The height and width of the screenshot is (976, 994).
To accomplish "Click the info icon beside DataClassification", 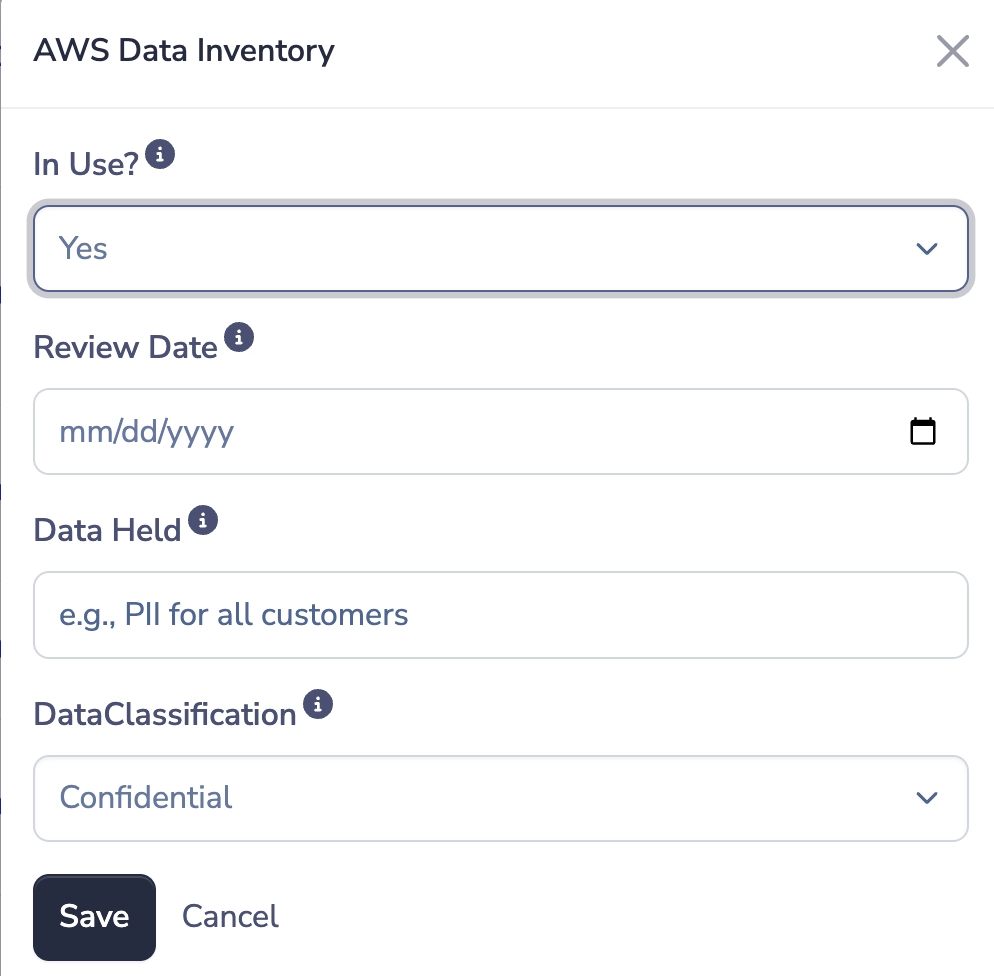I will coord(318,705).
